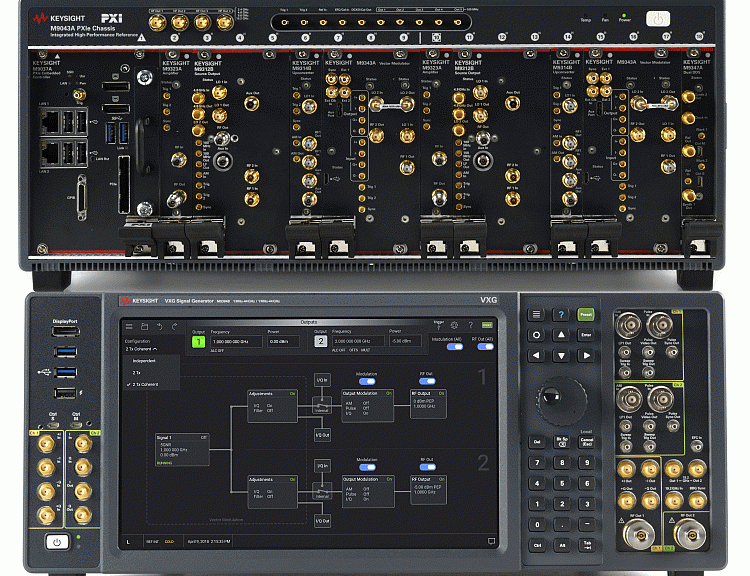This screenshot has height=576, width=750.
Task: Toggle the channel 1 Modulation switch
Action: [x=367, y=381]
